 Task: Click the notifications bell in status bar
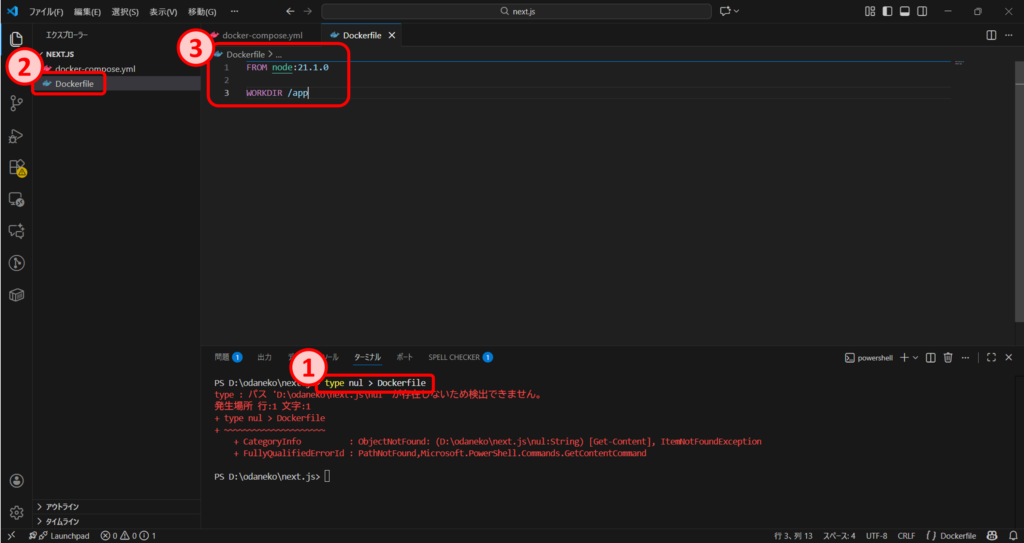point(1009,536)
